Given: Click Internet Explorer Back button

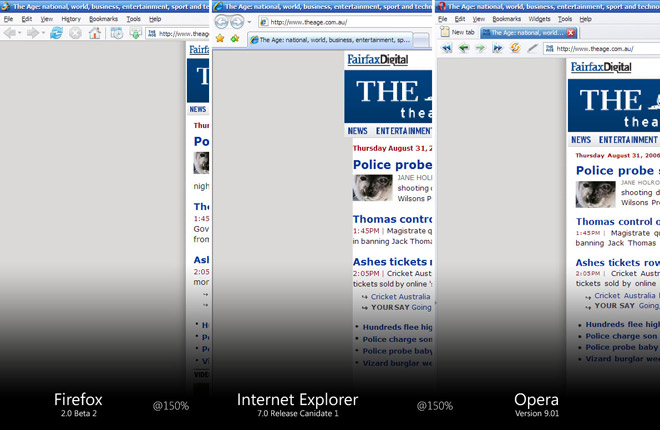Looking at the screenshot, I should pos(221,22).
